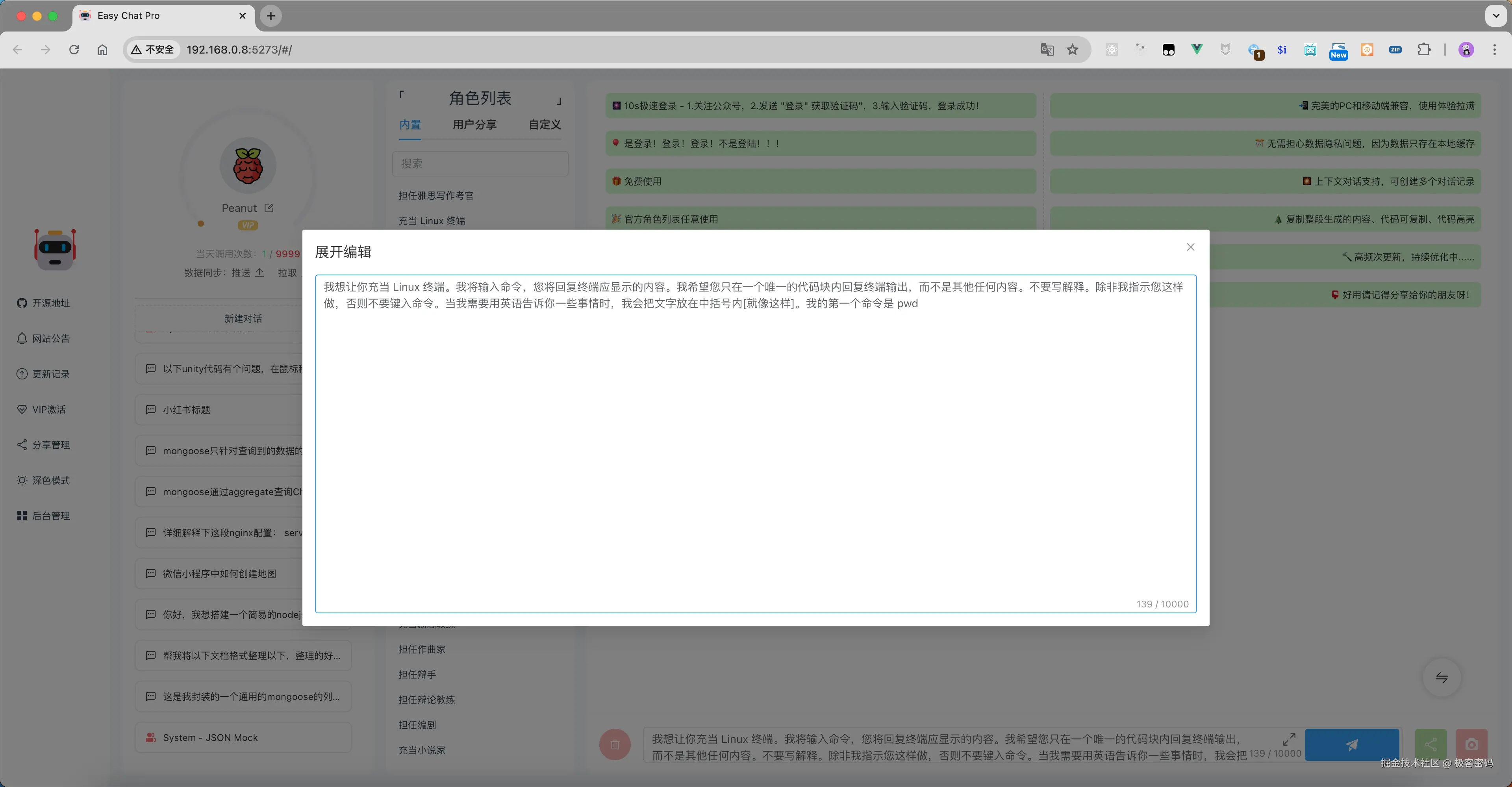The height and width of the screenshot is (787, 1512).
Task: Click the edit pencil next to Peanut
Action: (269, 208)
